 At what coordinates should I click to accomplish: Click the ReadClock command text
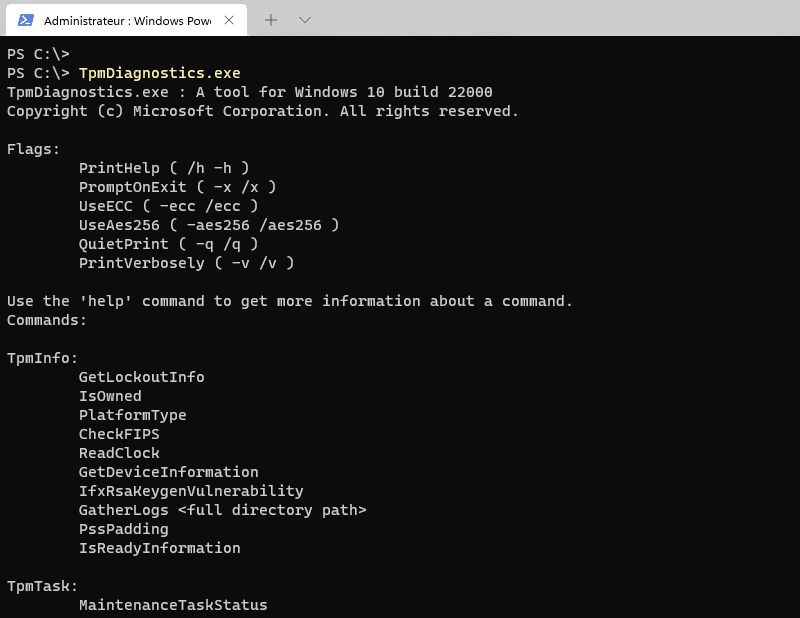point(119,453)
